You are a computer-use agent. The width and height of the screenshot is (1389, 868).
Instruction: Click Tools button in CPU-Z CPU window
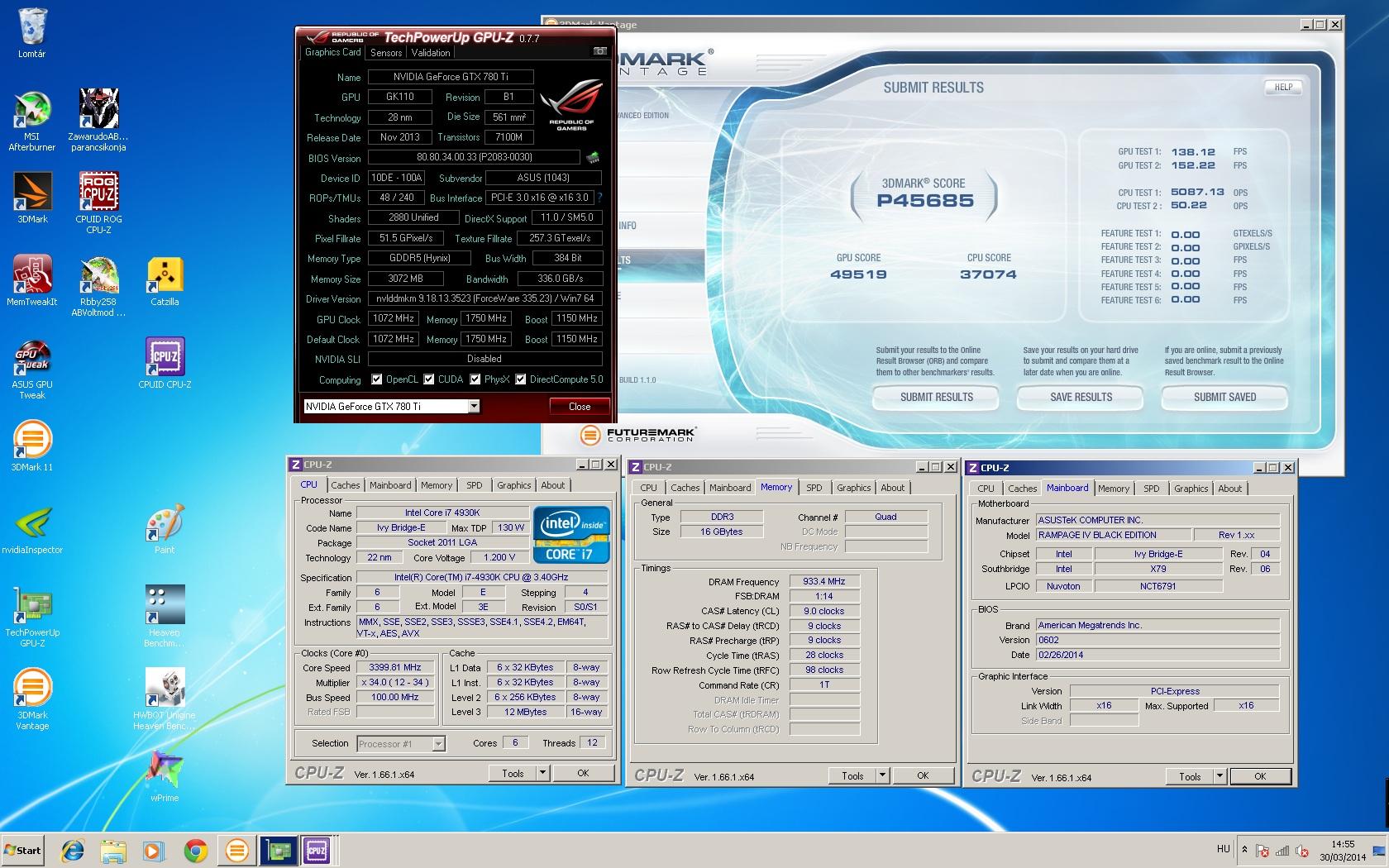click(x=513, y=773)
